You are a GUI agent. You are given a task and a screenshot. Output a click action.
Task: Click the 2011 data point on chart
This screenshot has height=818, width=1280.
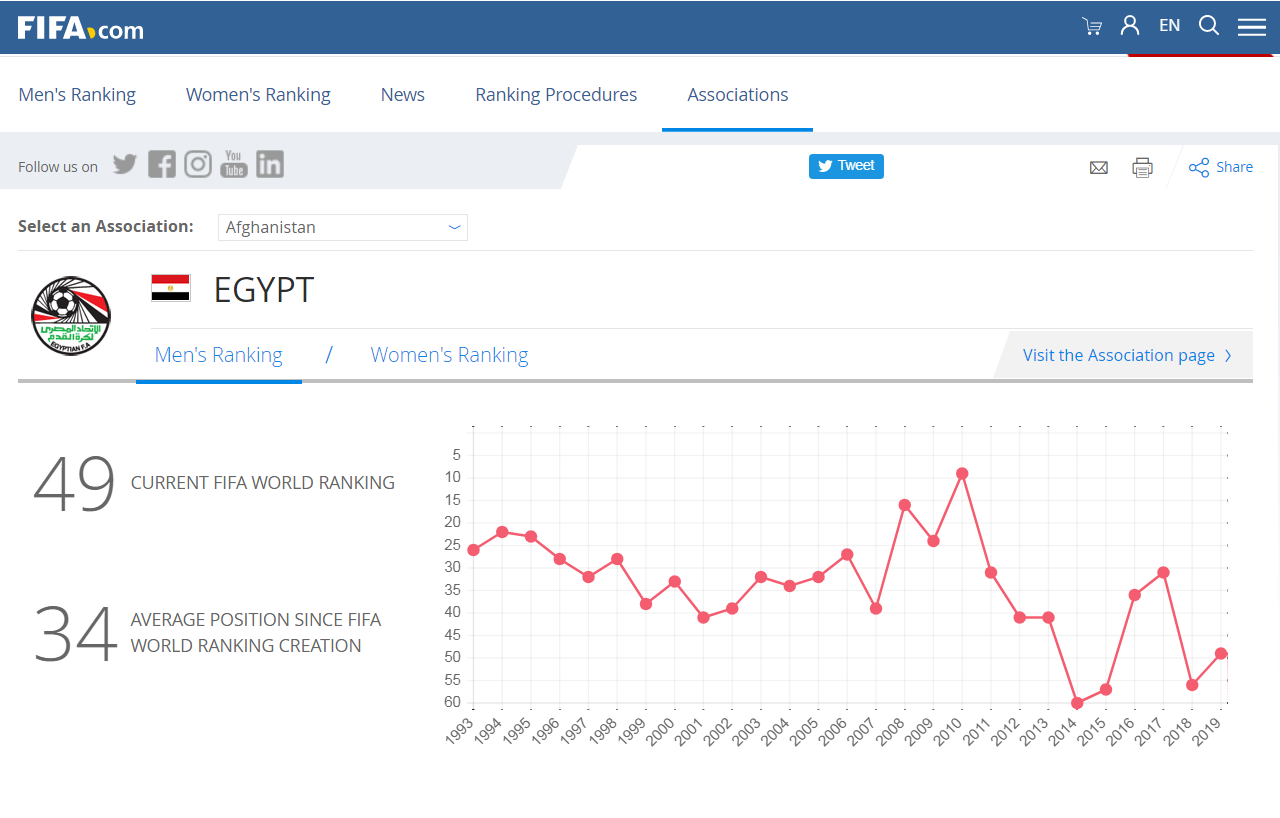point(991,572)
